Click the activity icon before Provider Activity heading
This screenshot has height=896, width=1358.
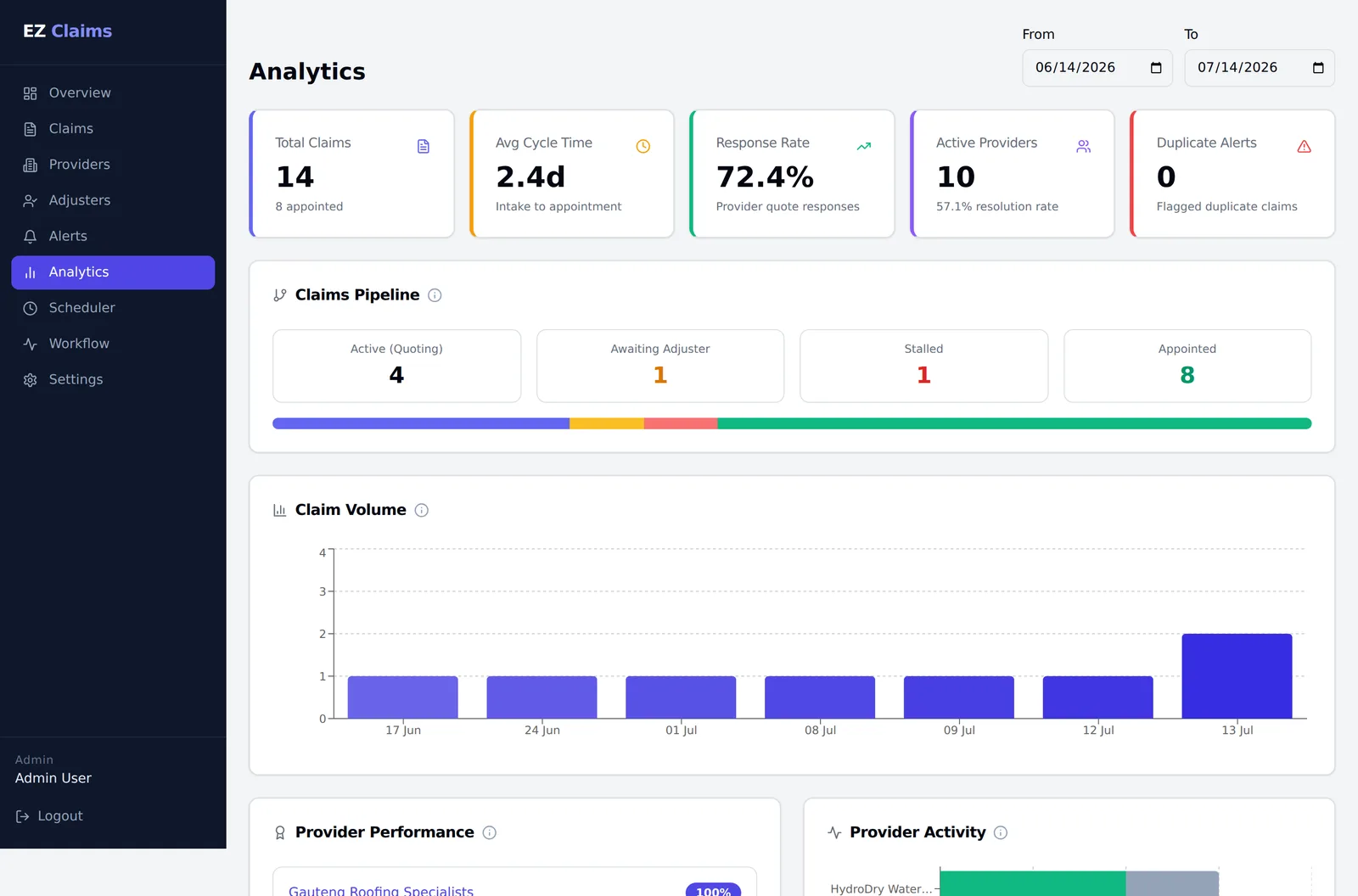tap(834, 832)
